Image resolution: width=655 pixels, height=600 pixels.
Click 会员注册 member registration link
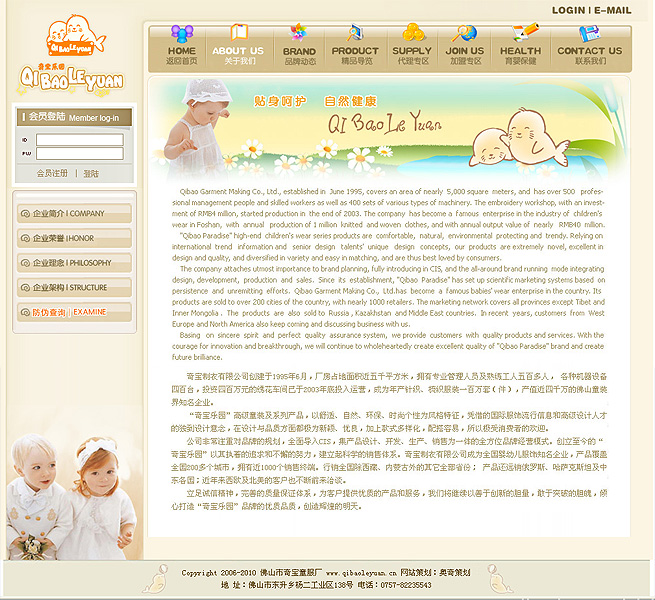click(x=52, y=173)
